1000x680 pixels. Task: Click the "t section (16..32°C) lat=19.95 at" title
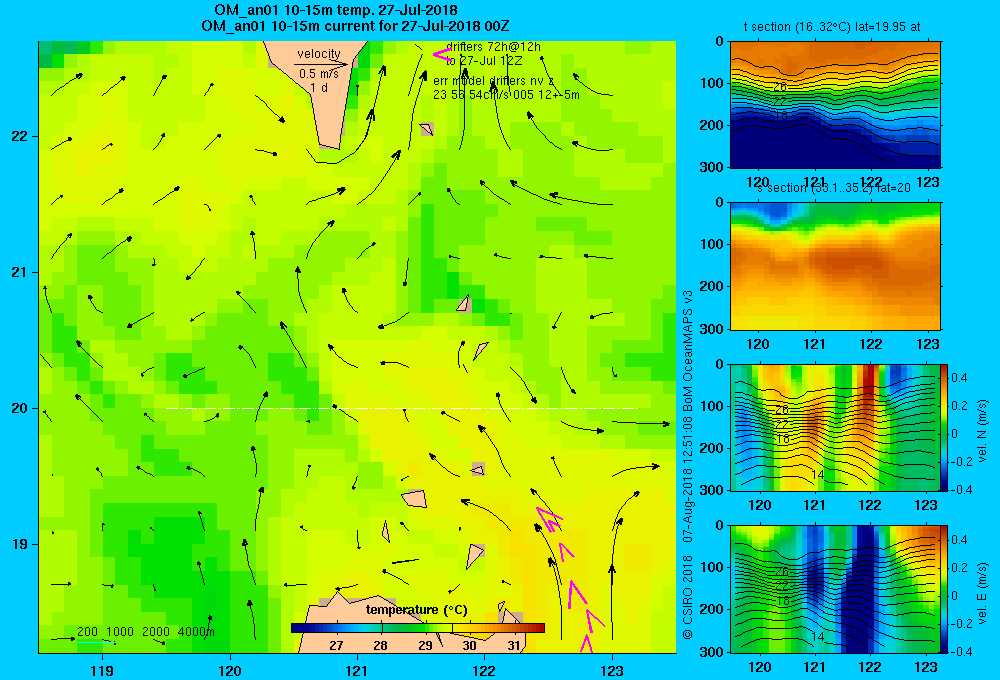point(832,27)
